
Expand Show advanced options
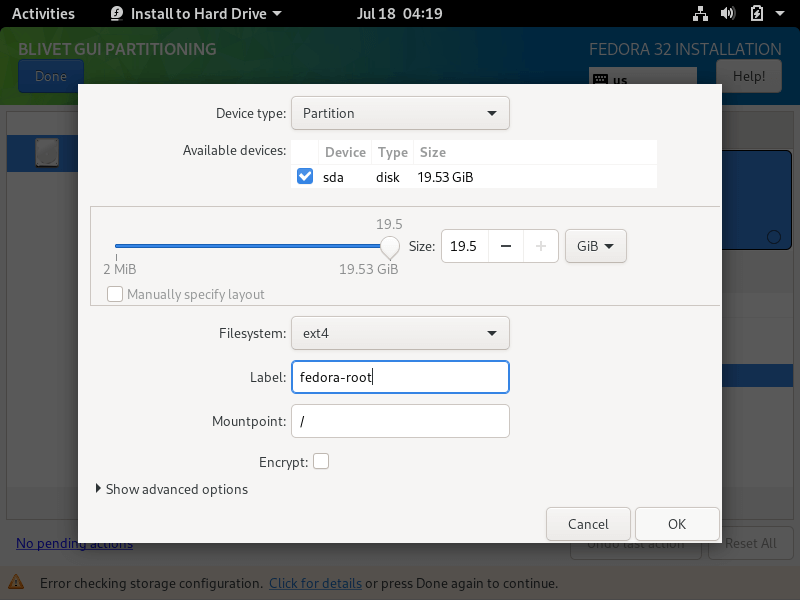(x=171, y=489)
